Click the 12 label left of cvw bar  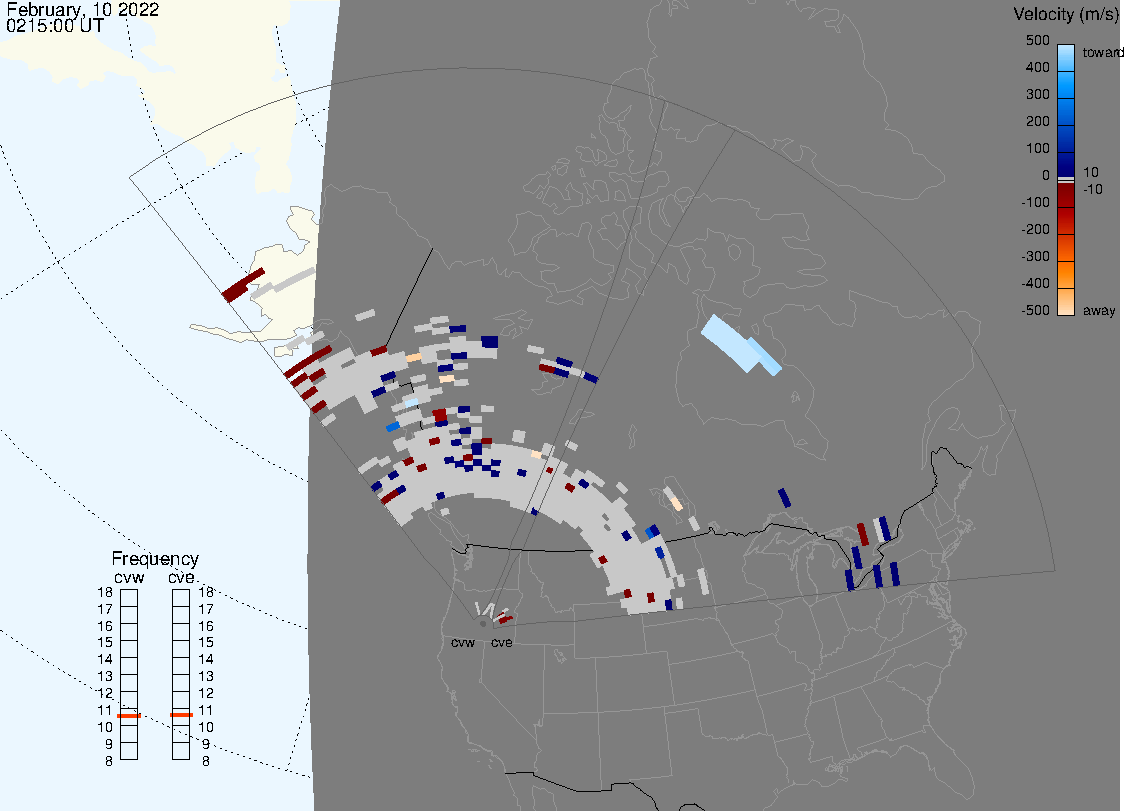pyautogui.click(x=105, y=693)
